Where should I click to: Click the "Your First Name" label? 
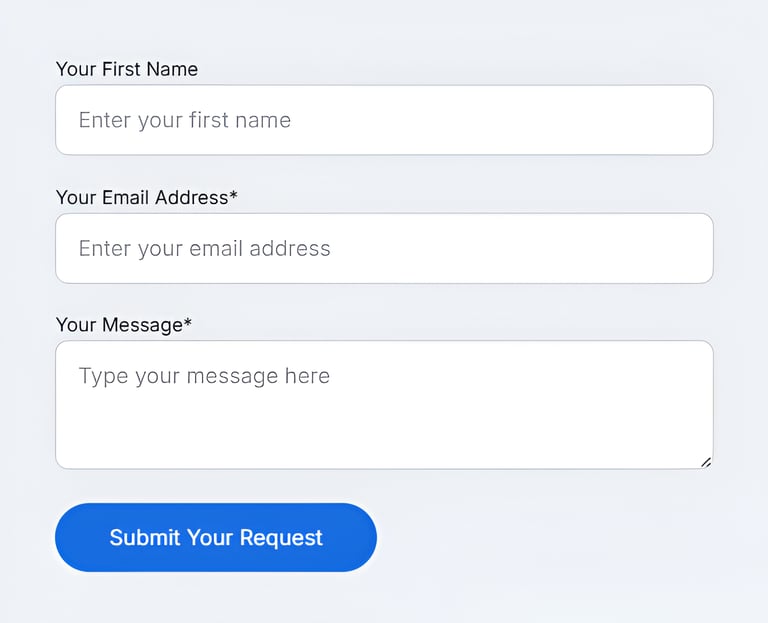[127, 69]
